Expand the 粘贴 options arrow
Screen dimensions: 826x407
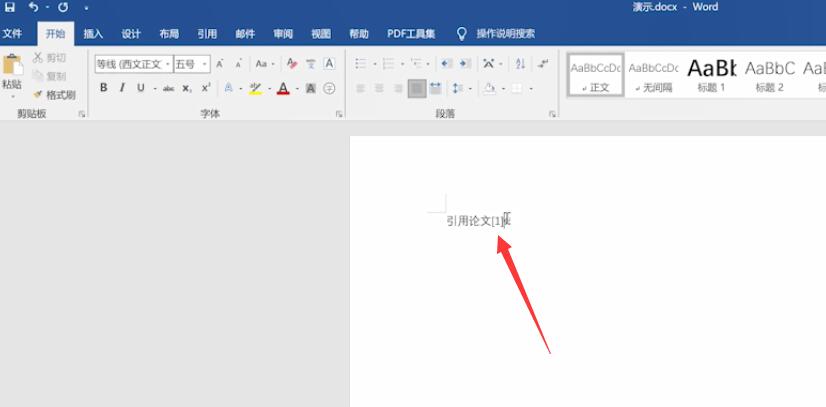(12, 96)
